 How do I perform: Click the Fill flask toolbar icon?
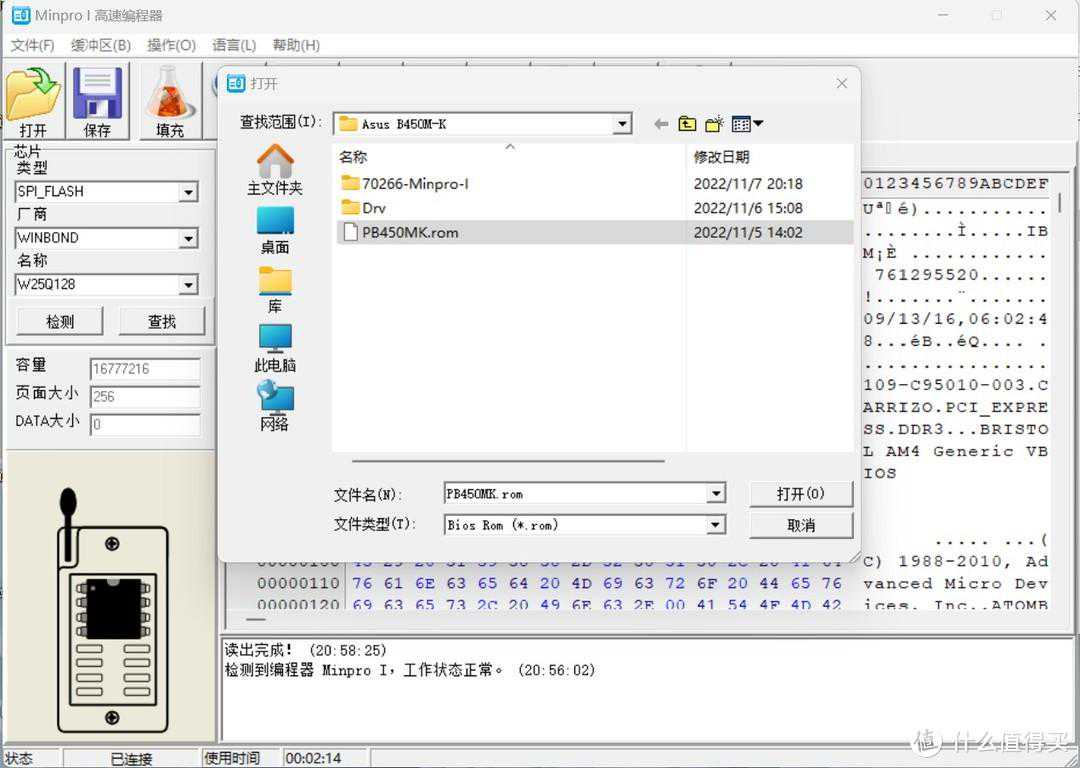click(x=170, y=100)
